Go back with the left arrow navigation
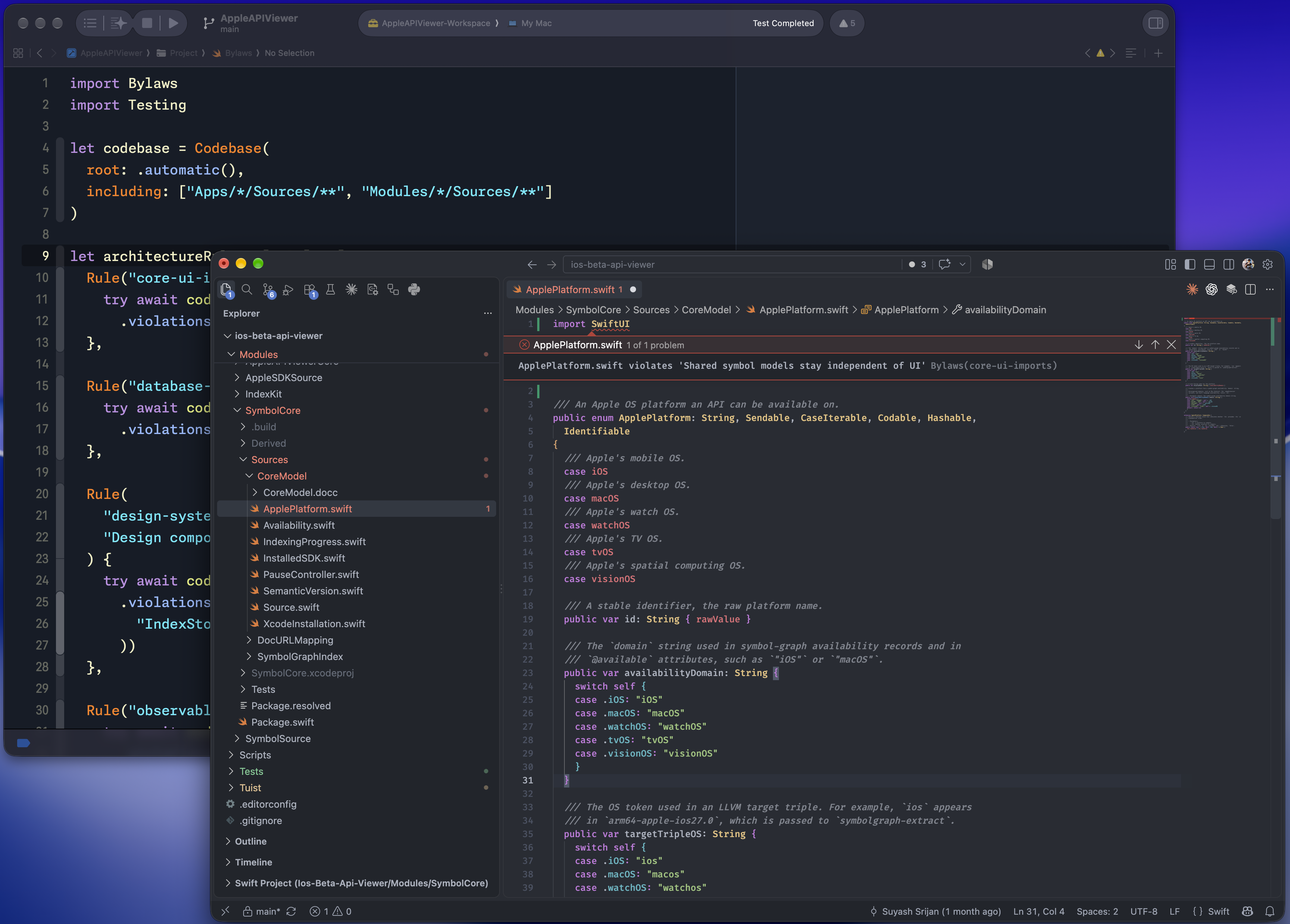Image resolution: width=1290 pixels, height=924 pixels. 532,264
